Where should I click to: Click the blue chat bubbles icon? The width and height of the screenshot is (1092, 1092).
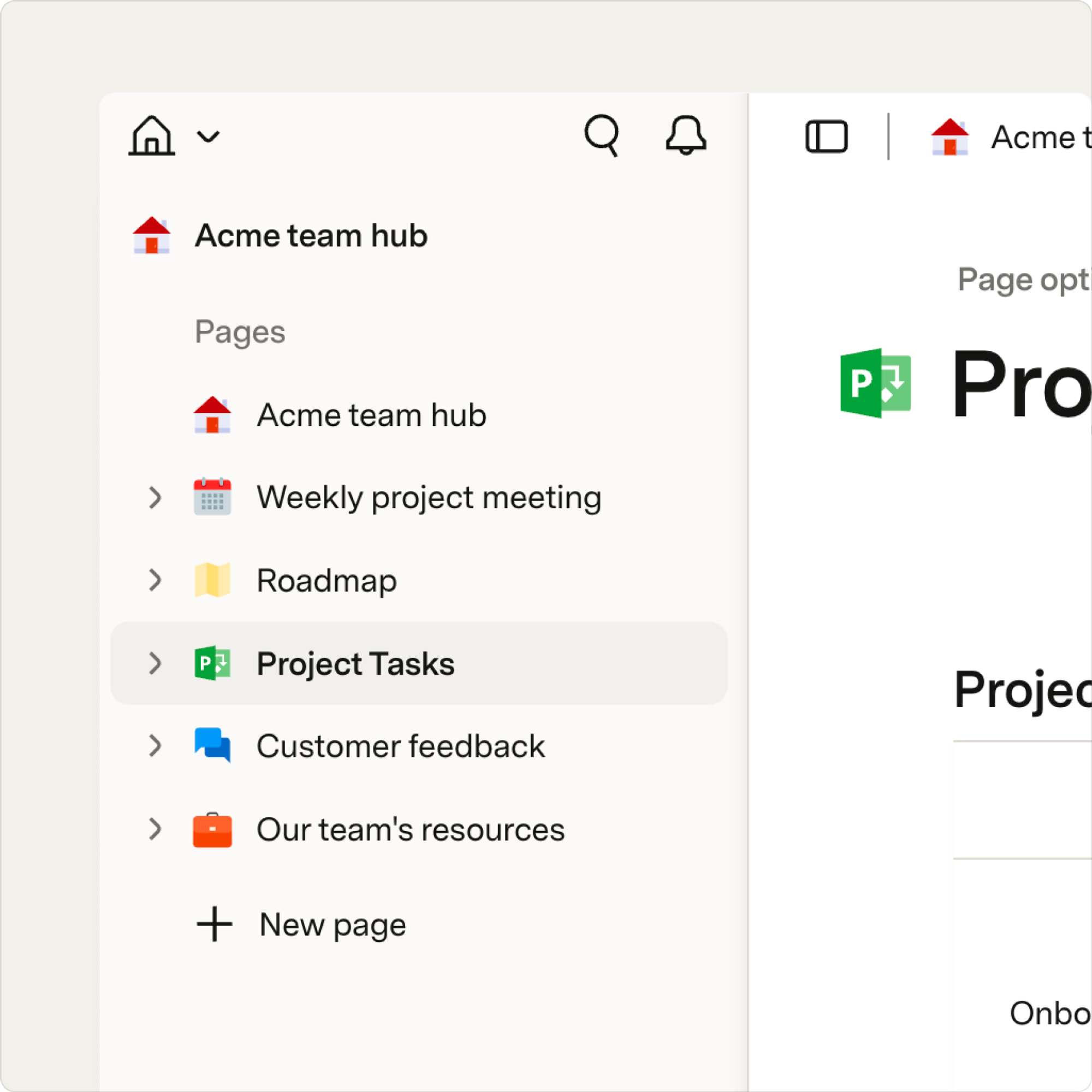(212, 745)
